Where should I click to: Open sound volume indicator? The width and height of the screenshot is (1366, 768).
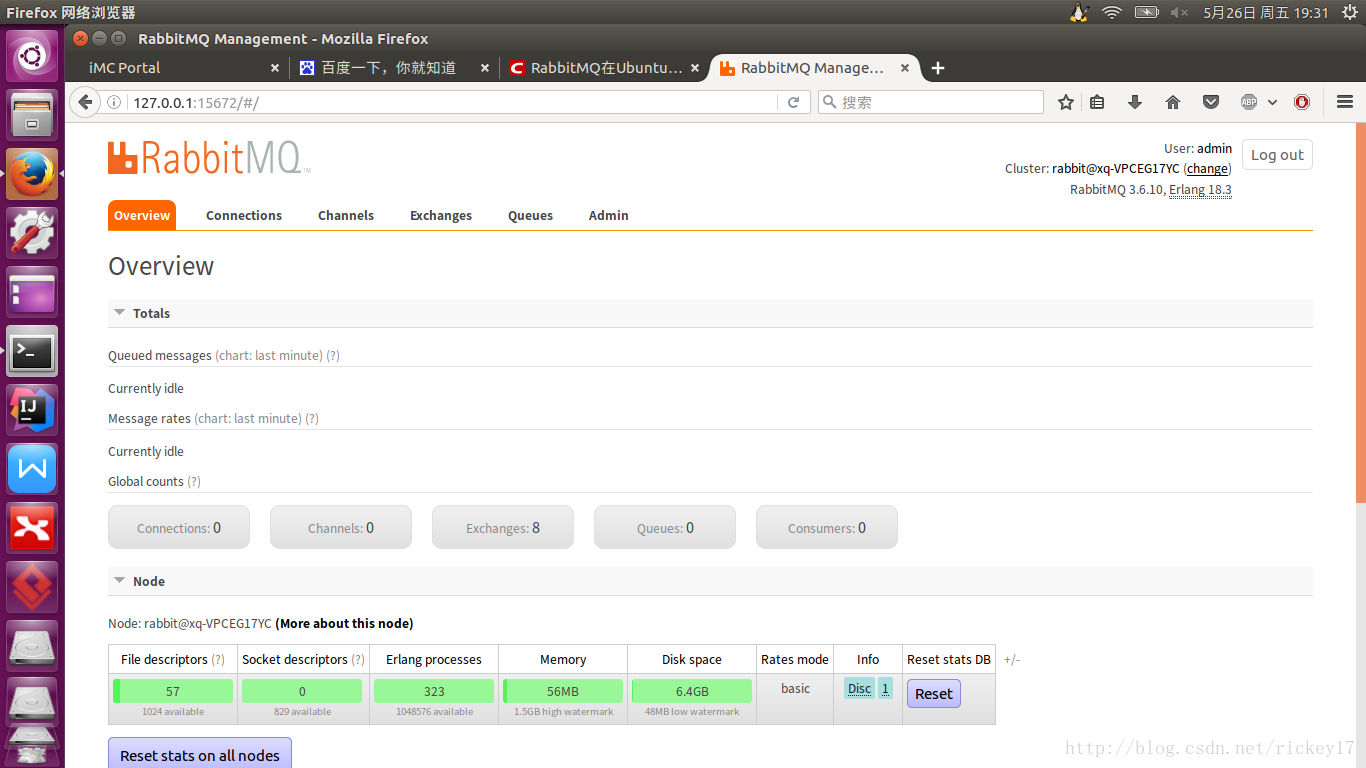(1179, 12)
